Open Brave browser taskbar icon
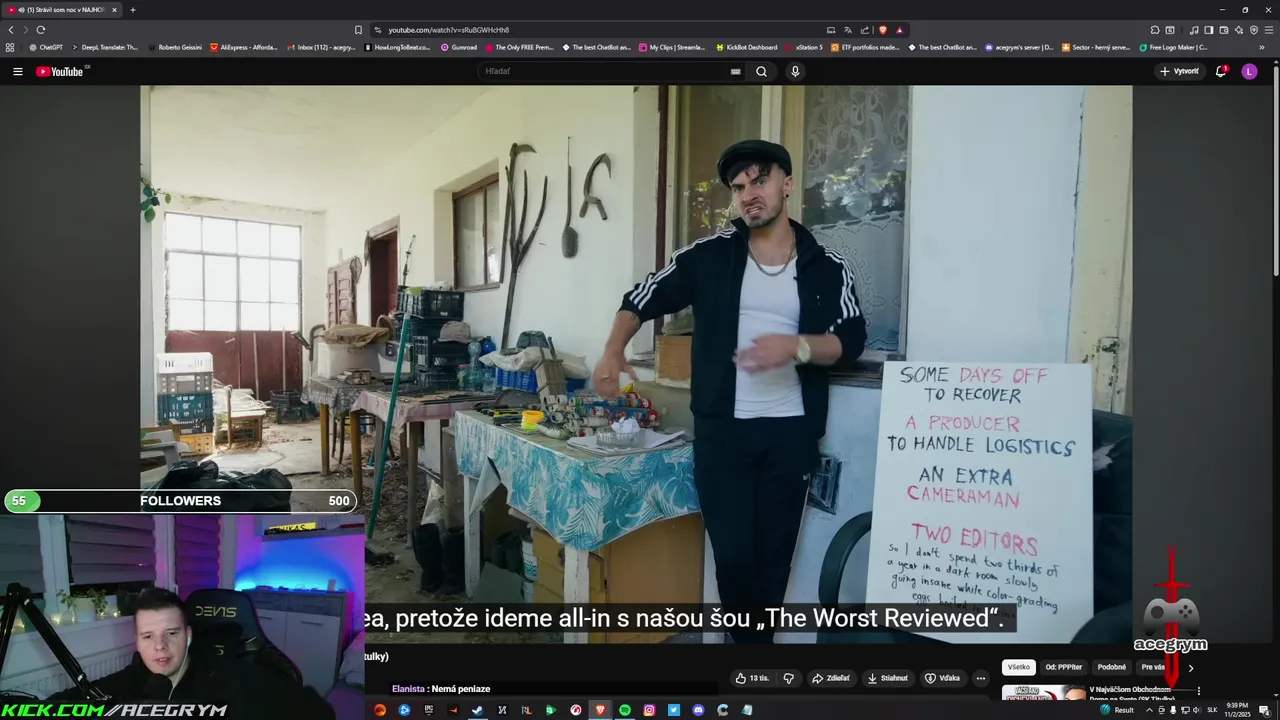The height and width of the screenshot is (720, 1280). tap(600, 710)
